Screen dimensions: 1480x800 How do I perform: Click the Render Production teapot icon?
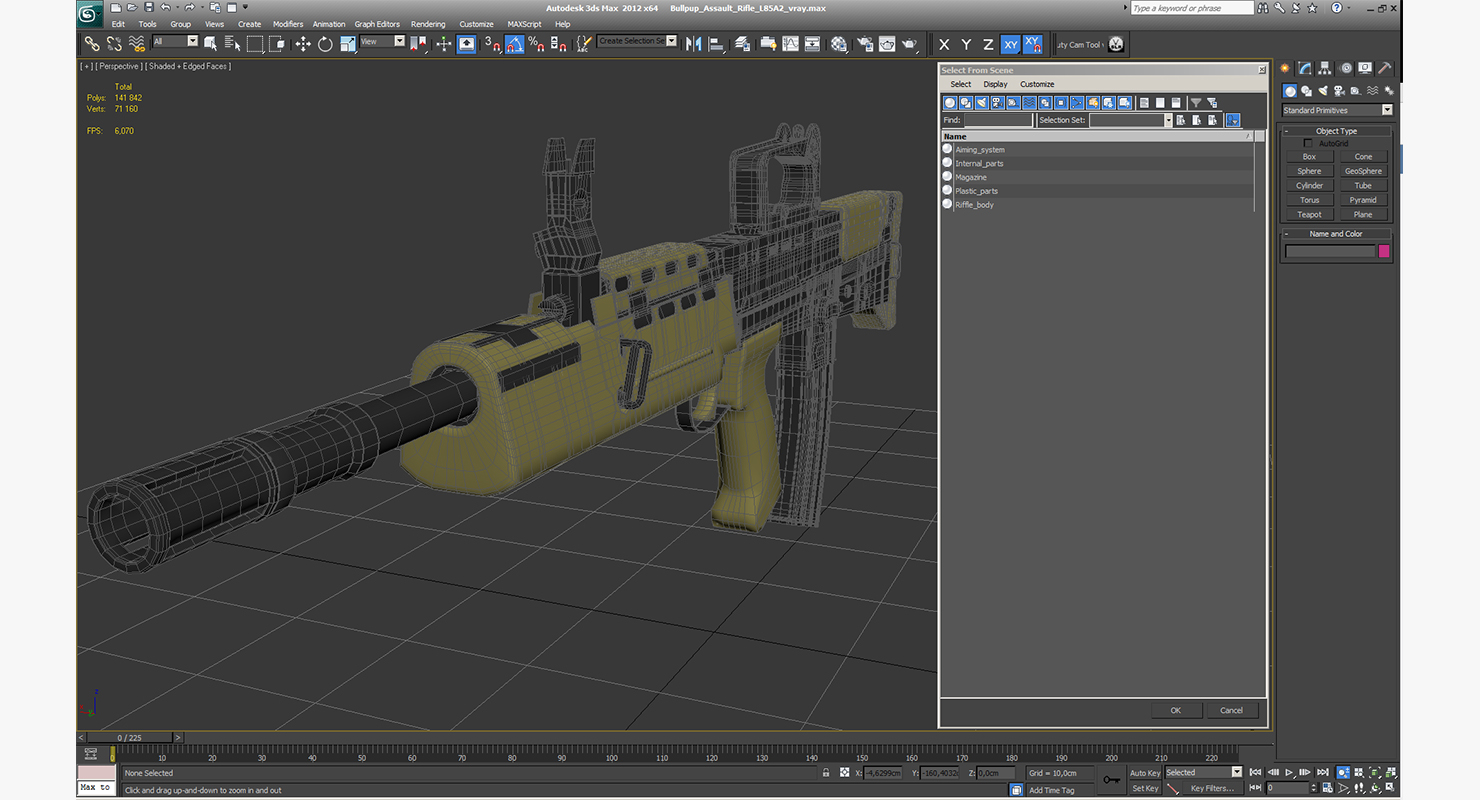click(909, 44)
